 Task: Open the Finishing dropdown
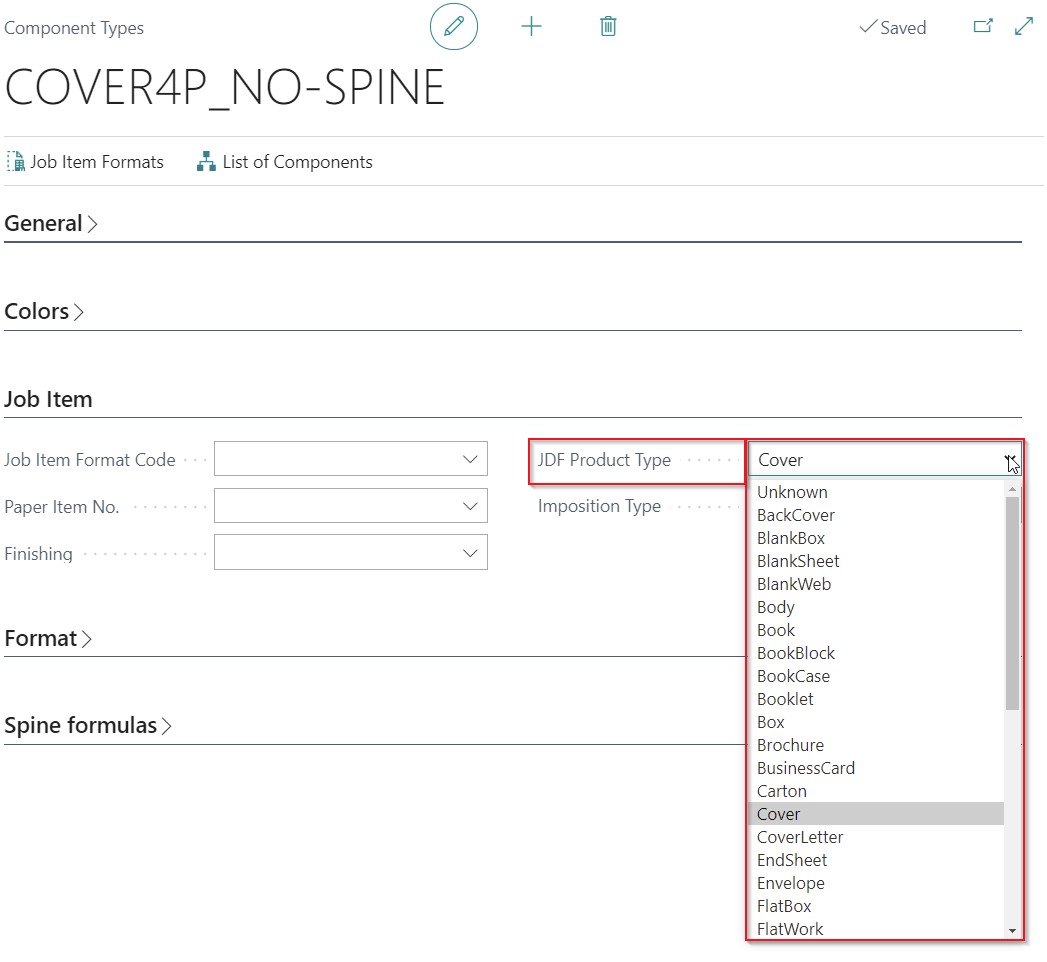(470, 553)
